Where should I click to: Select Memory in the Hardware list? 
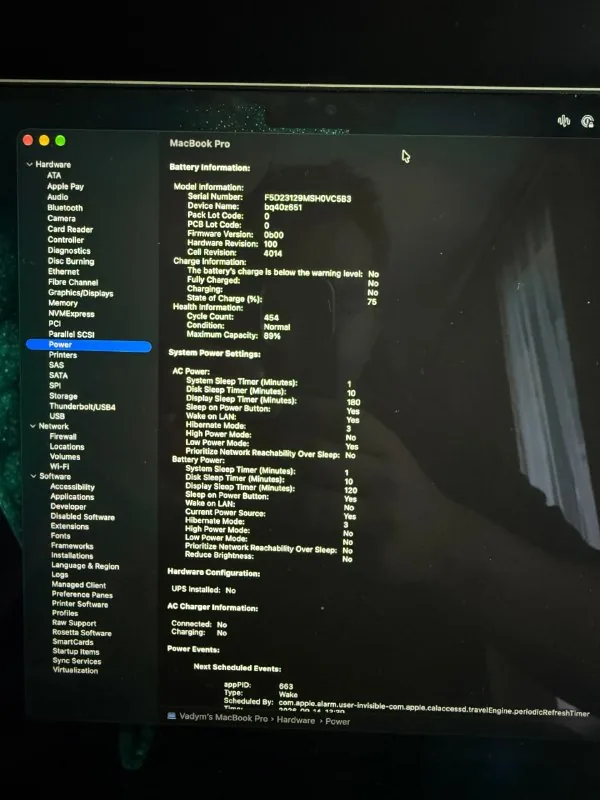[63, 303]
